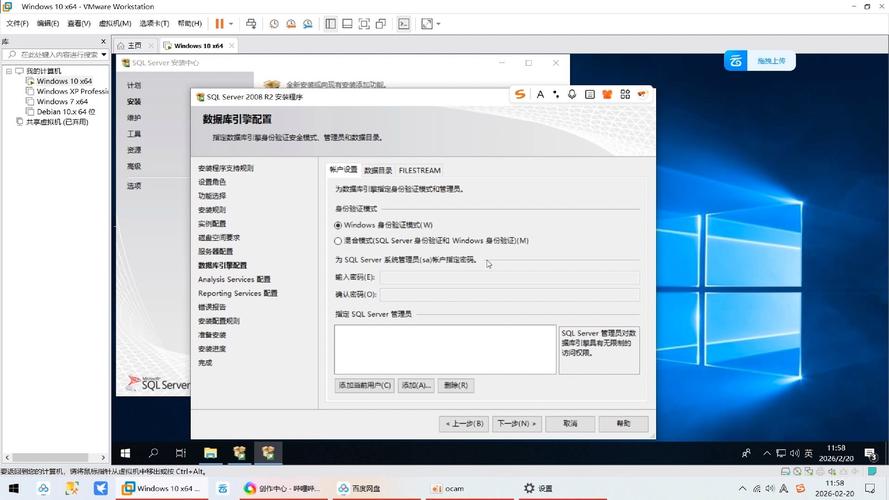Screen dimensions: 889x500
Task: Toggle the VMware library sidebar view
Action: point(331,24)
